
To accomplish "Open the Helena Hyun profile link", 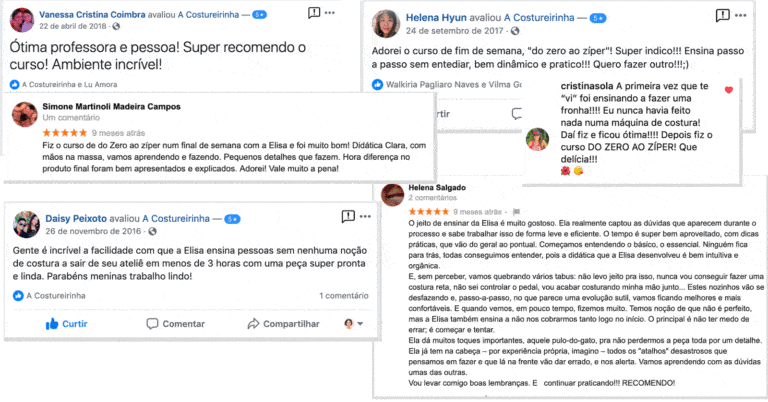I will (436, 18).
